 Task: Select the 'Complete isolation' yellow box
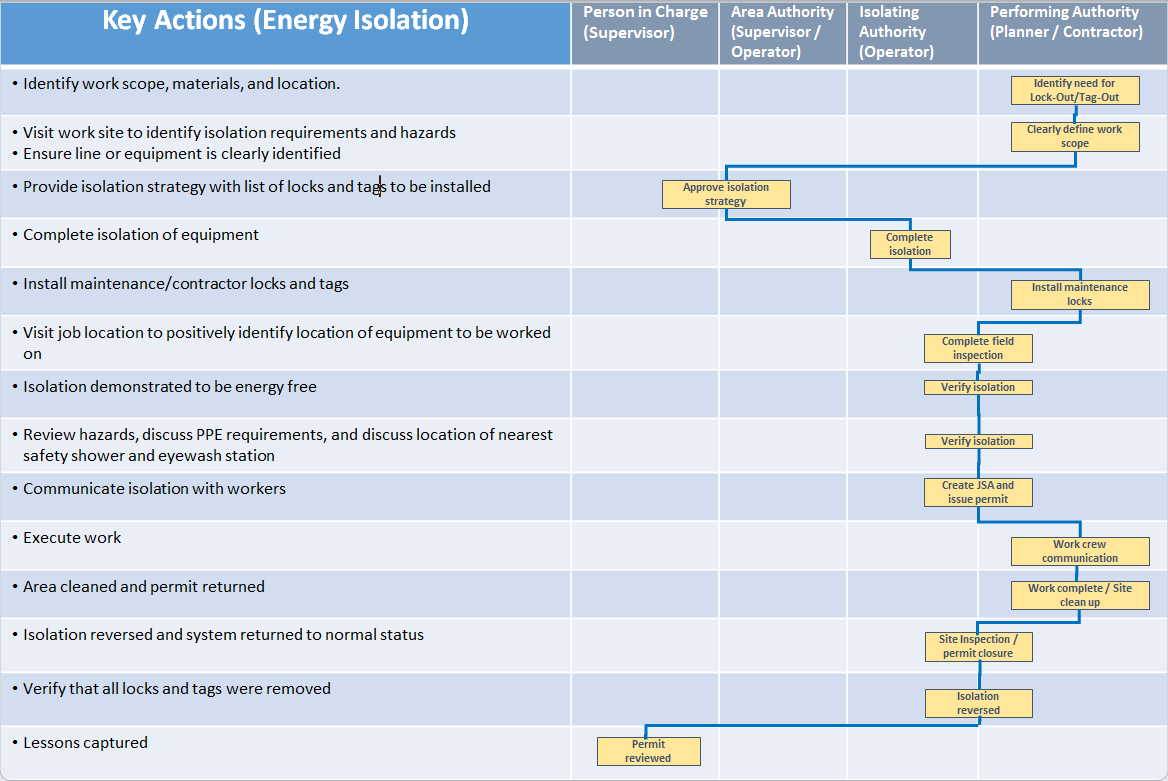(909, 245)
